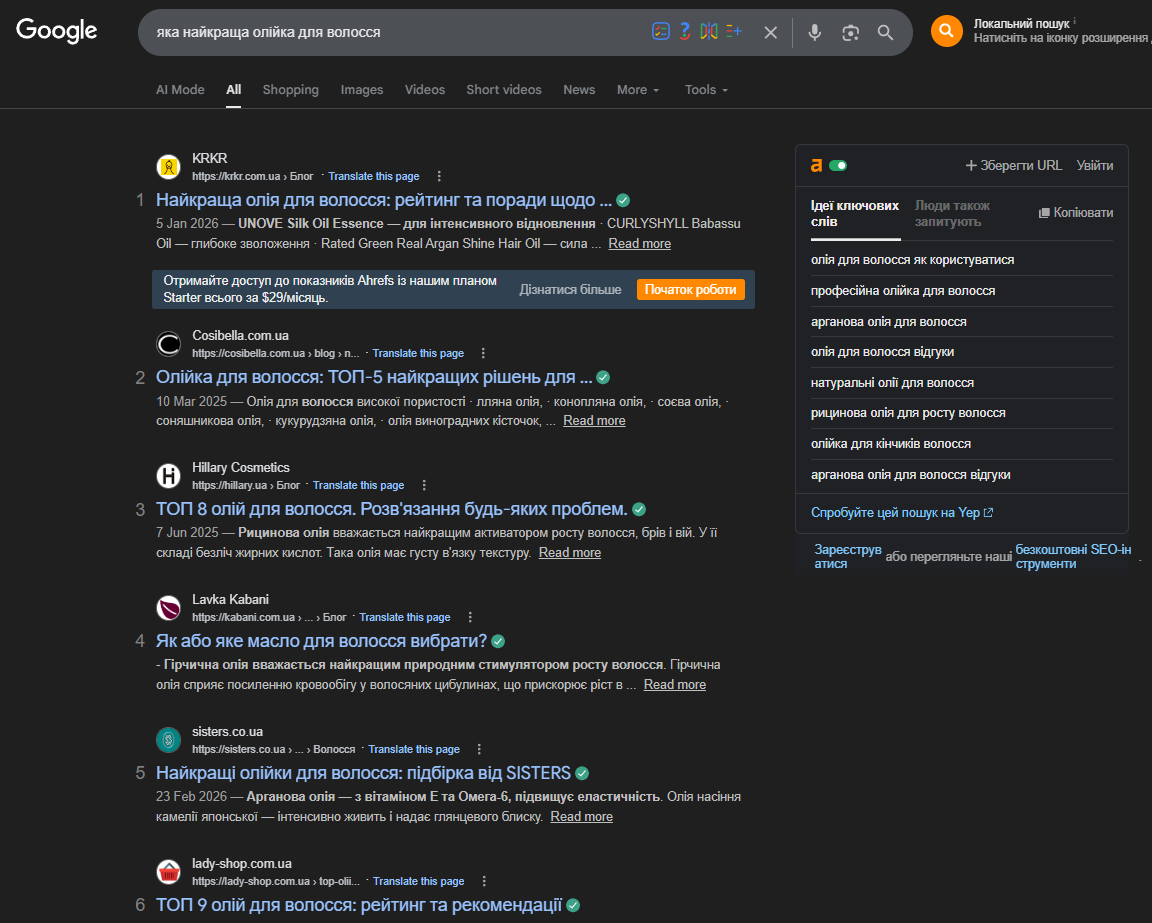
Task: Open the Short videos tab
Action: pos(504,90)
